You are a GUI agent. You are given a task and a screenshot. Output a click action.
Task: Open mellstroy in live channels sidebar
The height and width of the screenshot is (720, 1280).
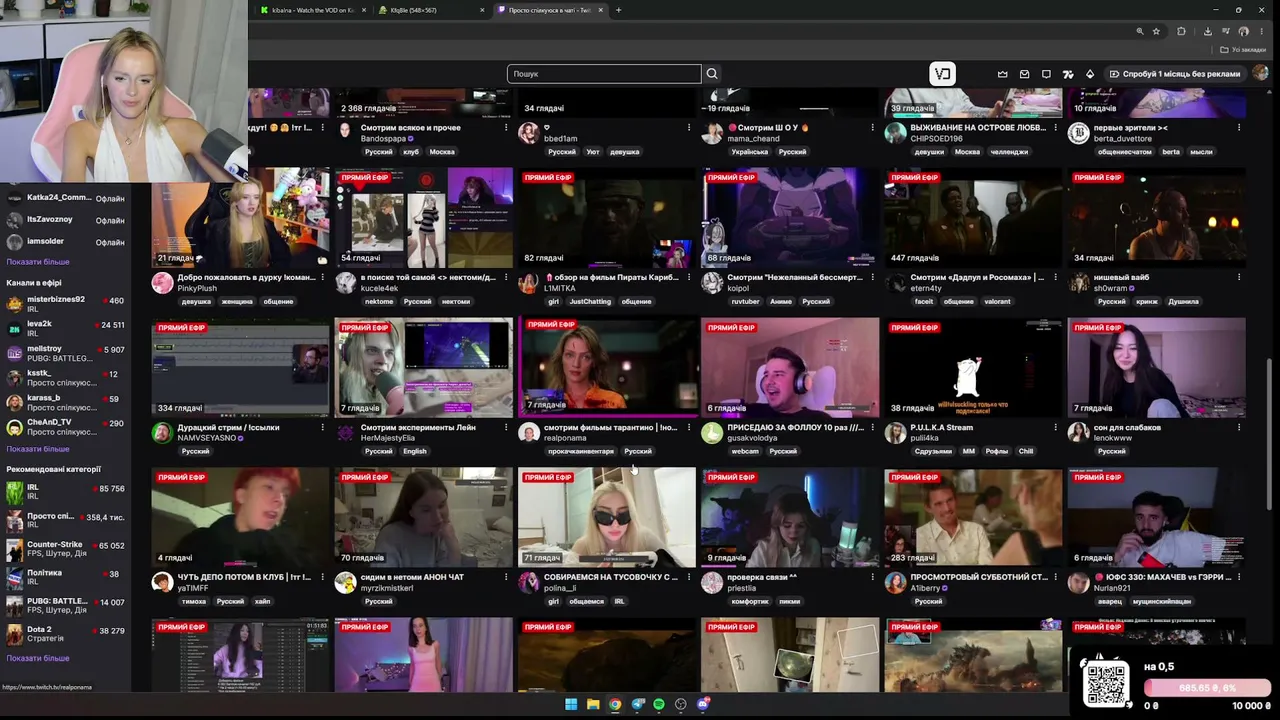click(x=65, y=354)
